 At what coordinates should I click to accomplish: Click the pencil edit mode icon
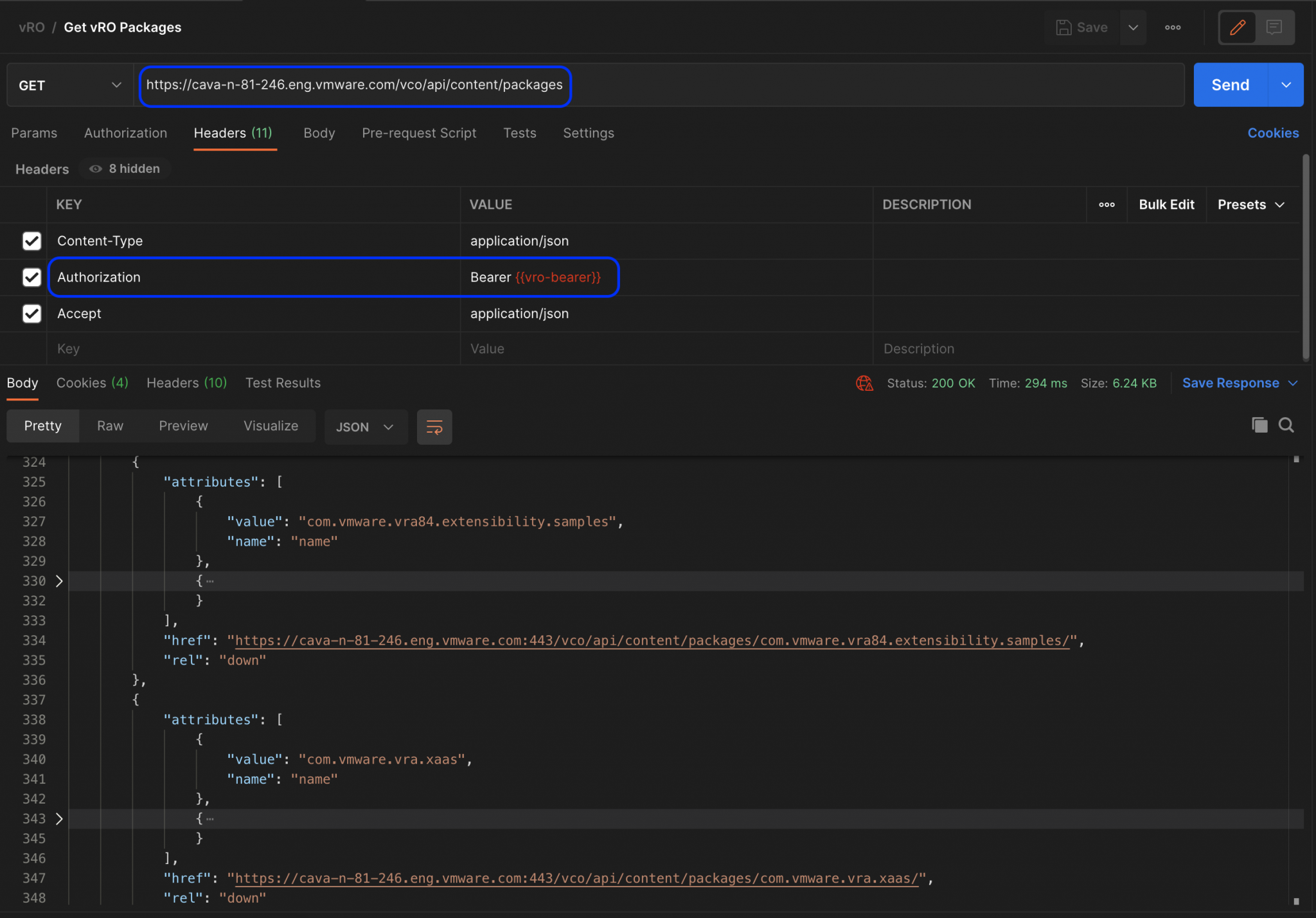pos(1238,28)
